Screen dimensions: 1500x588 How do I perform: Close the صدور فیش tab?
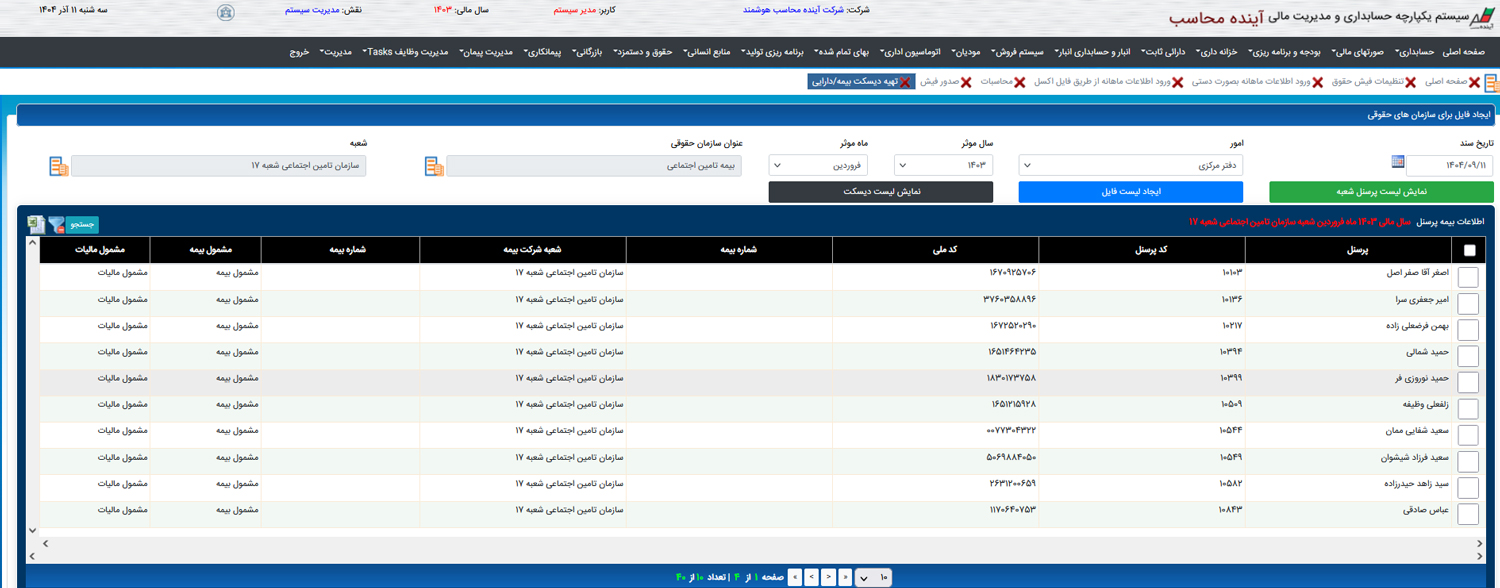(965, 82)
